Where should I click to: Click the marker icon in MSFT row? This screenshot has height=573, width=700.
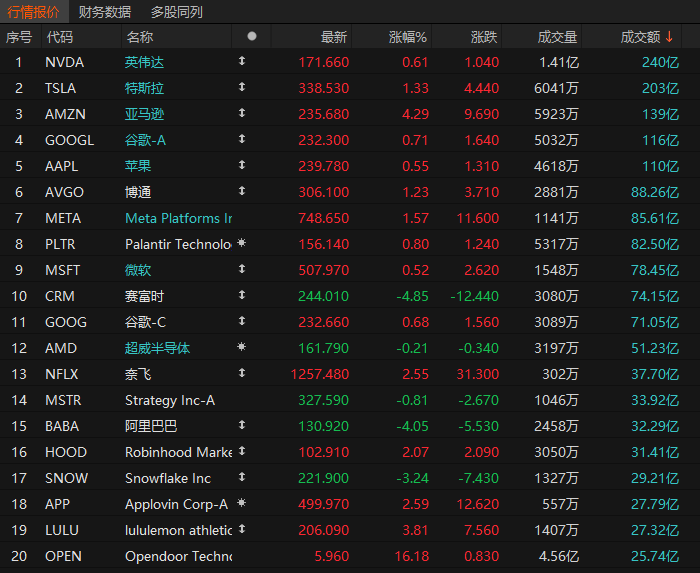click(242, 269)
